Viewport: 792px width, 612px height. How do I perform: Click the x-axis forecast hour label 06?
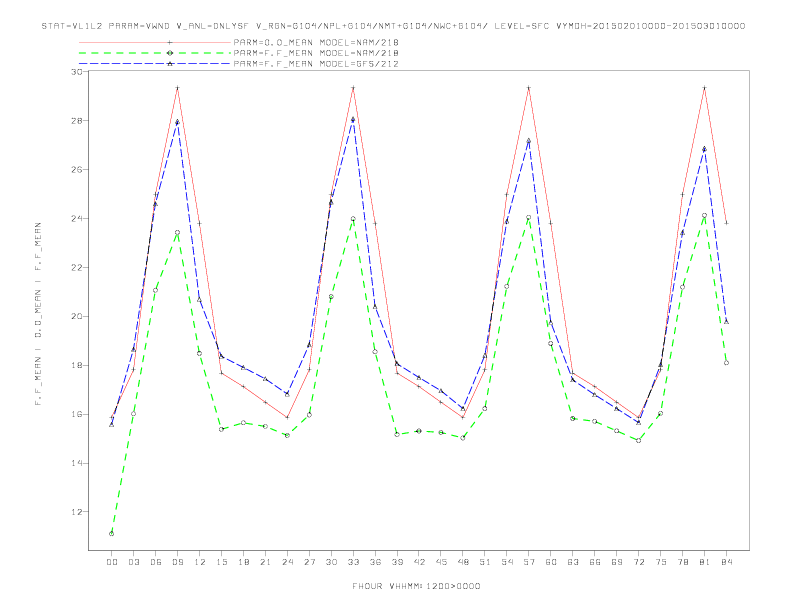(156, 562)
